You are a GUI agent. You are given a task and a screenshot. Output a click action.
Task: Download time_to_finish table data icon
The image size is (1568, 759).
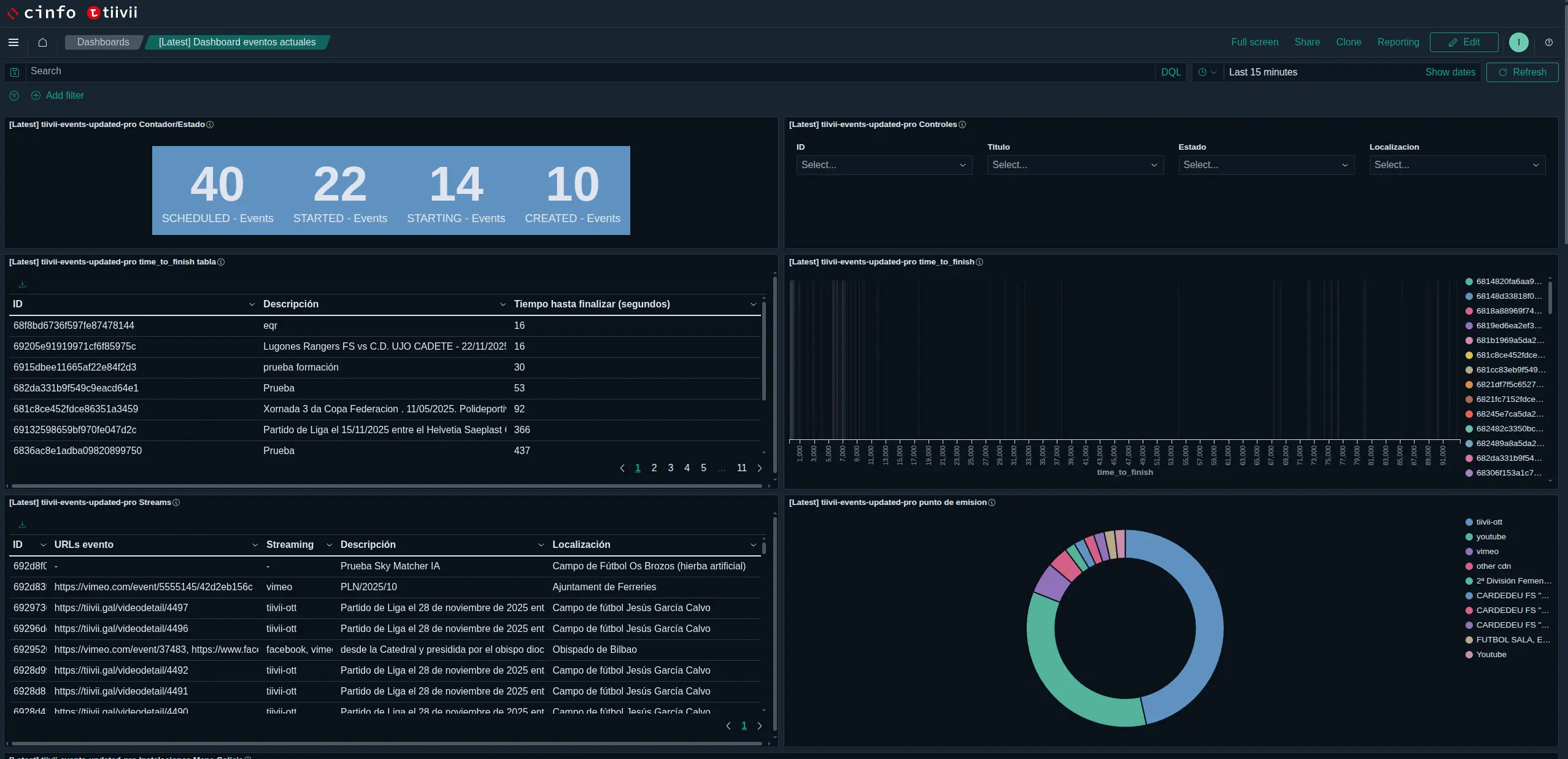click(x=22, y=284)
